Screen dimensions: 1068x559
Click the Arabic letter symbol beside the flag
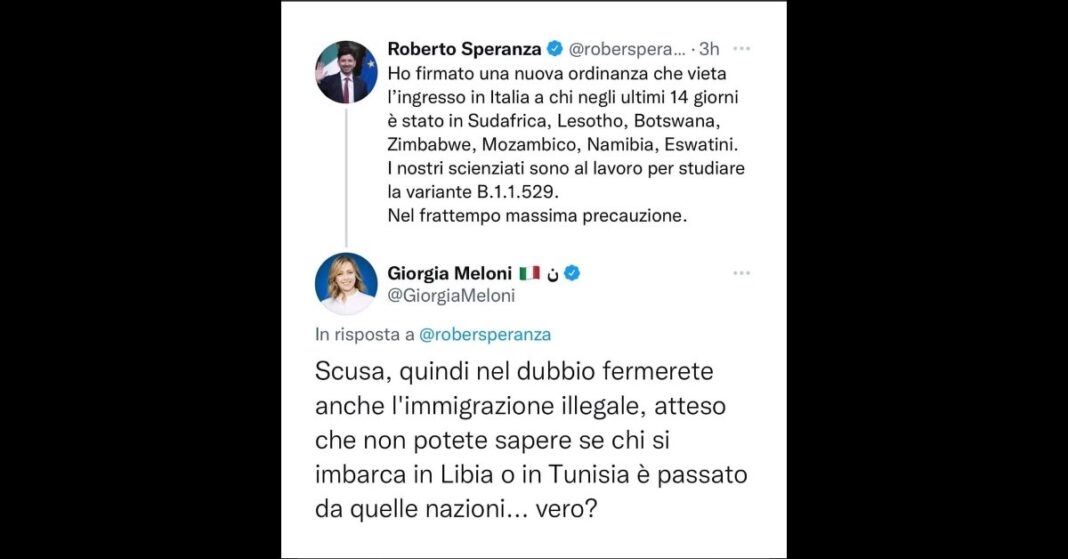point(553,274)
